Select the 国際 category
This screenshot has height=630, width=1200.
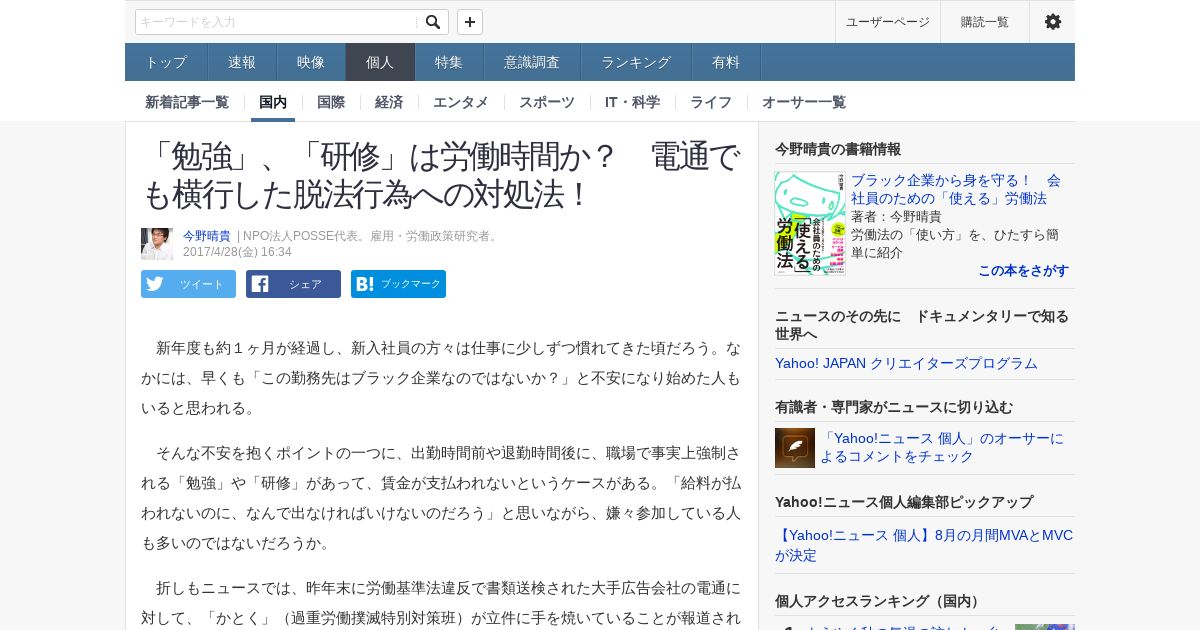331,102
